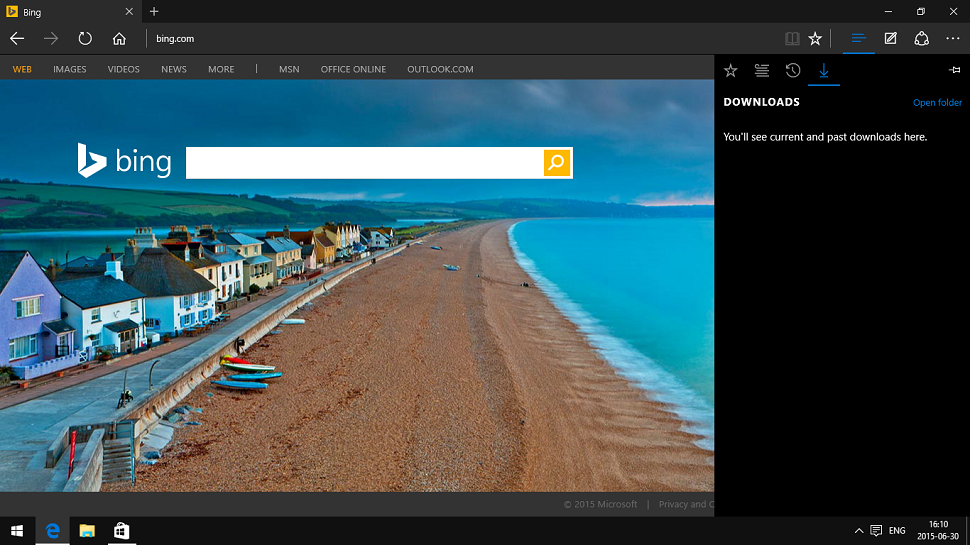Image resolution: width=970 pixels, height=545 pixels.
Task: Expand the MORE menu on Bing
Action: (x=221, y=69)
